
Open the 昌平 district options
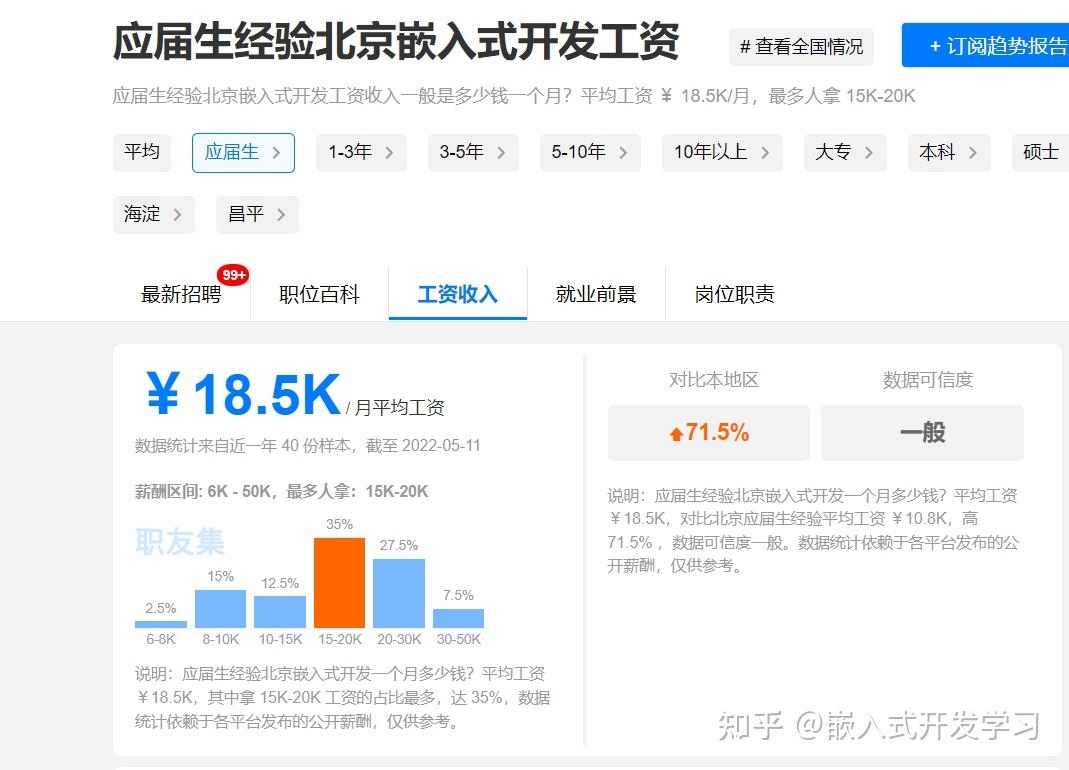click(x=282, y=215)
